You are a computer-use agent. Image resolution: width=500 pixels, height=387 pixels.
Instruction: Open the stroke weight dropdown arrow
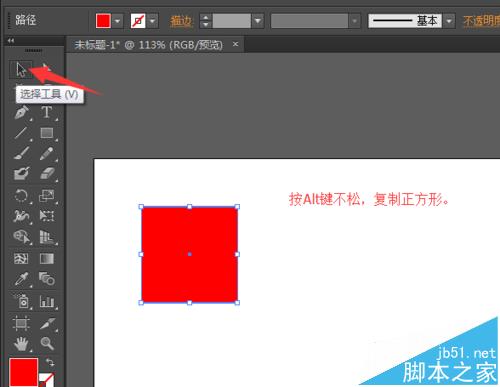point(258,21)
